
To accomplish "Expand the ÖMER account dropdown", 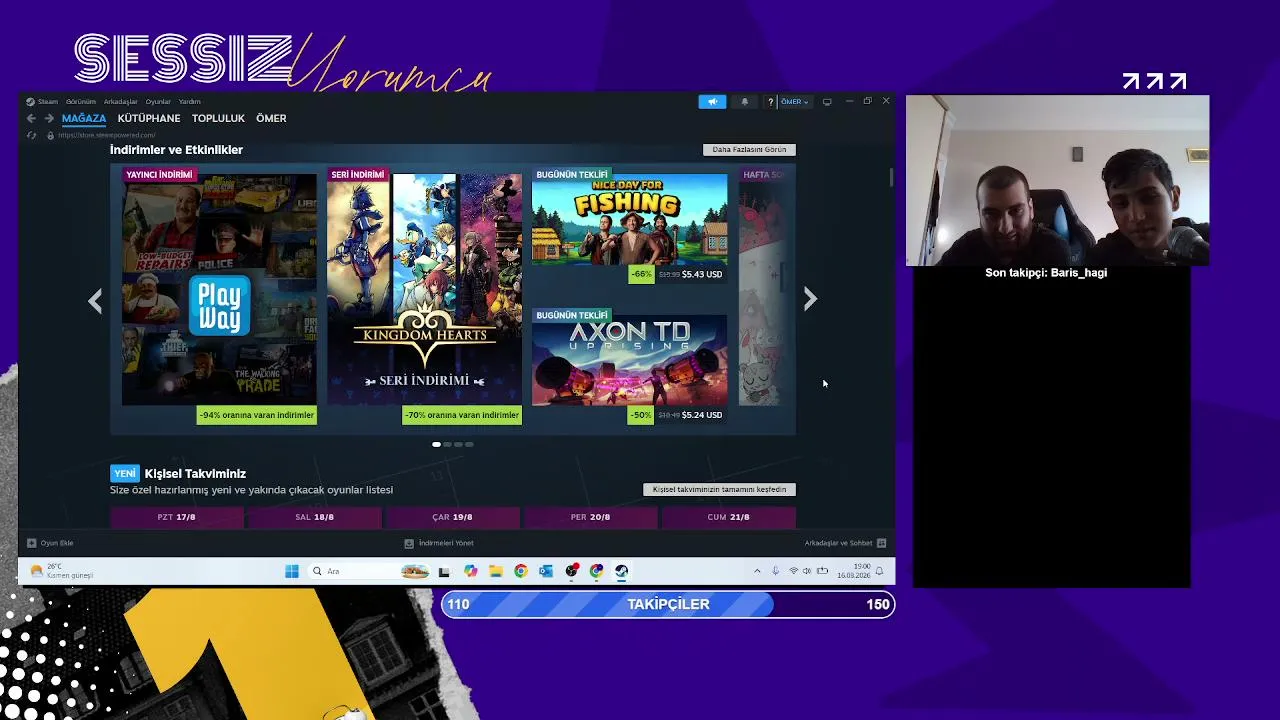I will tap(794, 101).
